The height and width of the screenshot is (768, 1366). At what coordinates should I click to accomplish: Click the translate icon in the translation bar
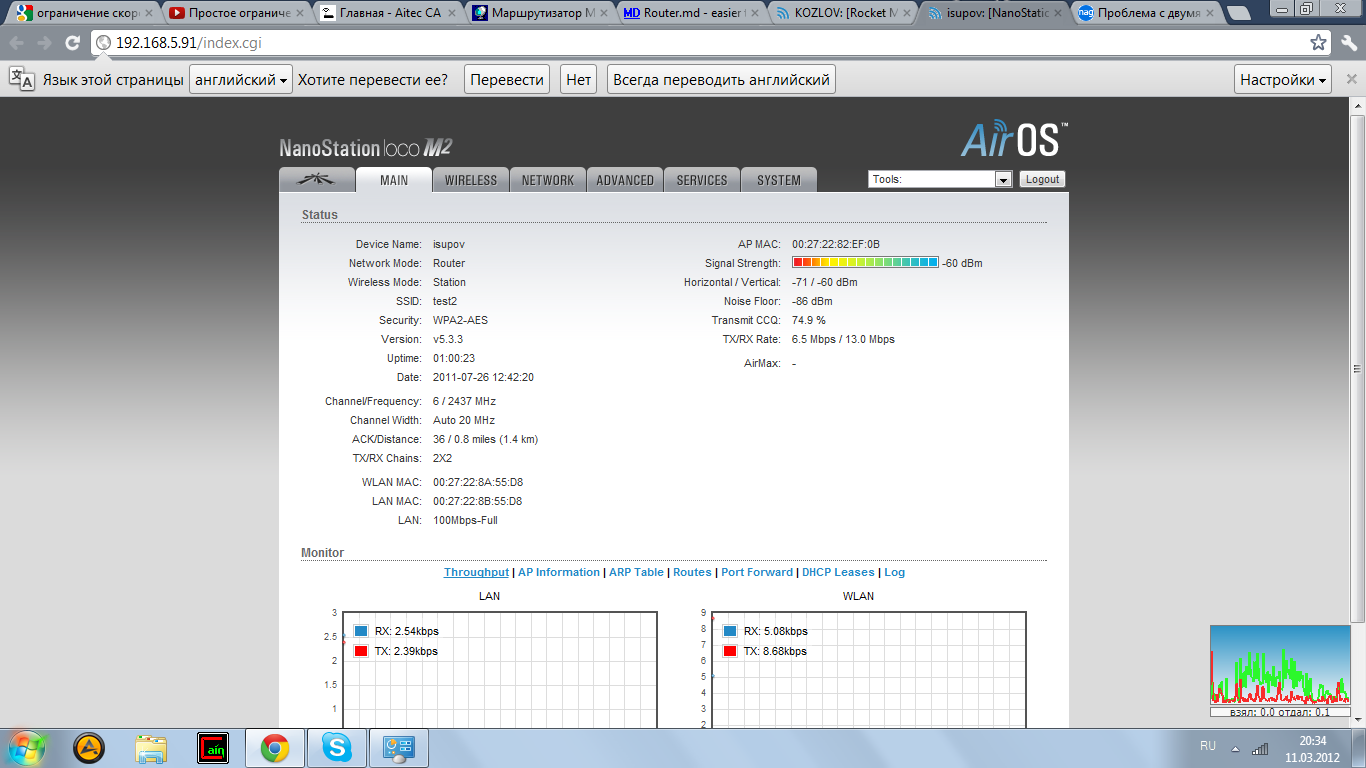[x=22, y=80]
